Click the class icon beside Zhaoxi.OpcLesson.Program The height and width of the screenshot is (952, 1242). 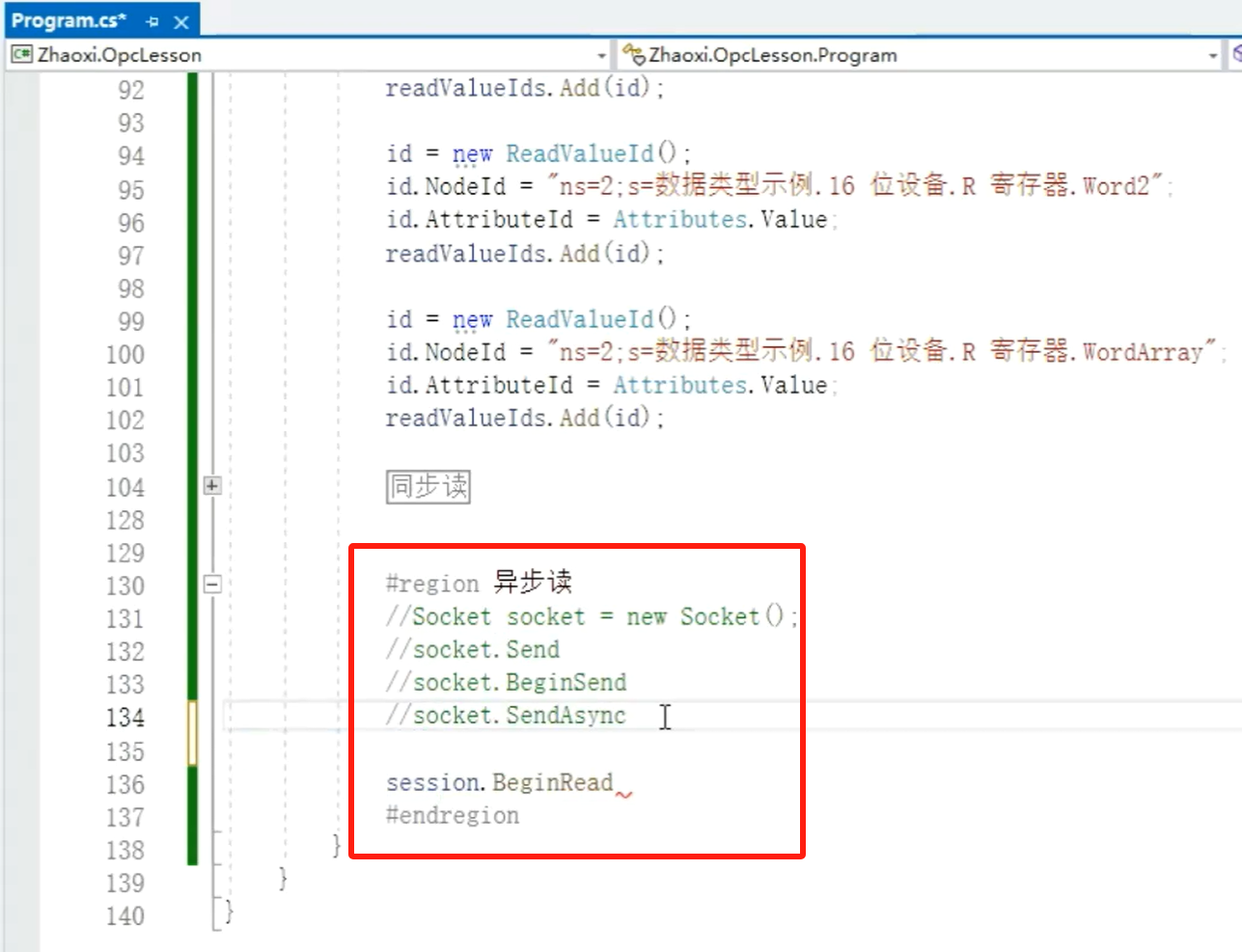pos(633,54)
